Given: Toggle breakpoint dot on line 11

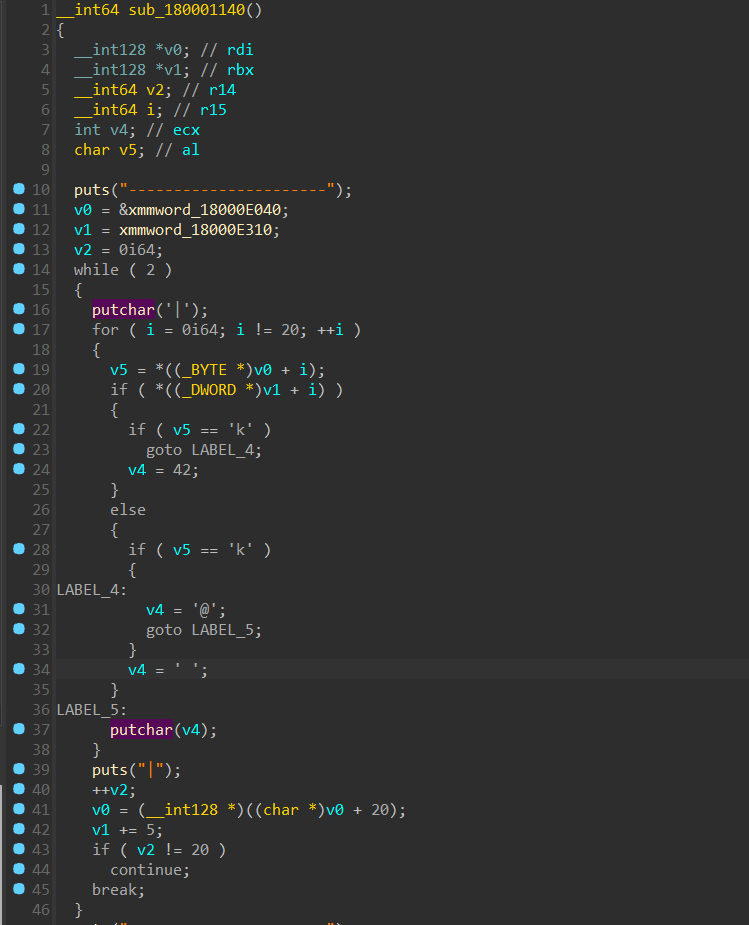Looking at the screenshot, I should tap(19, 209).
